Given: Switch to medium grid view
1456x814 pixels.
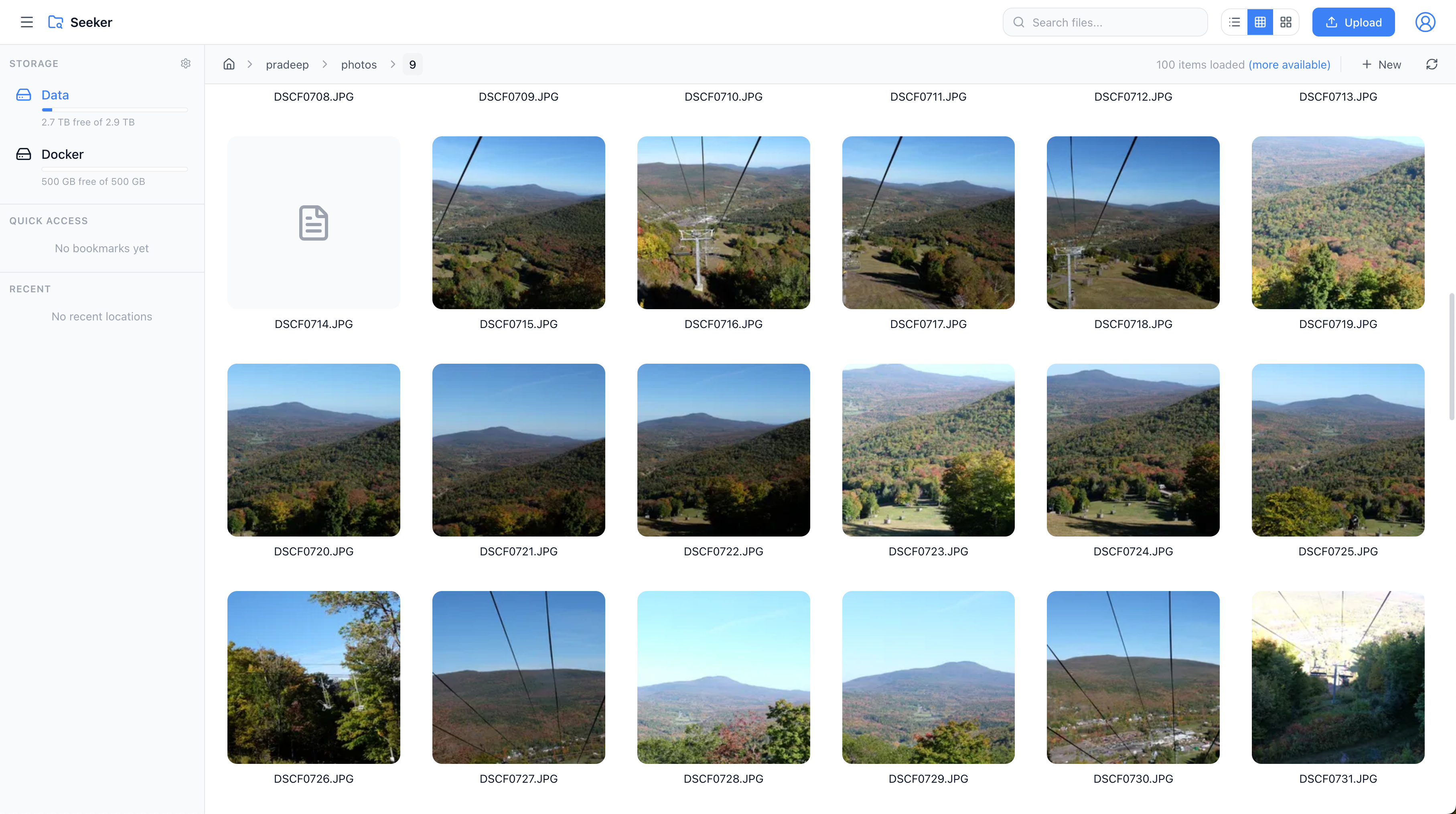Looking at the screenshot, I should point(1260,22).
